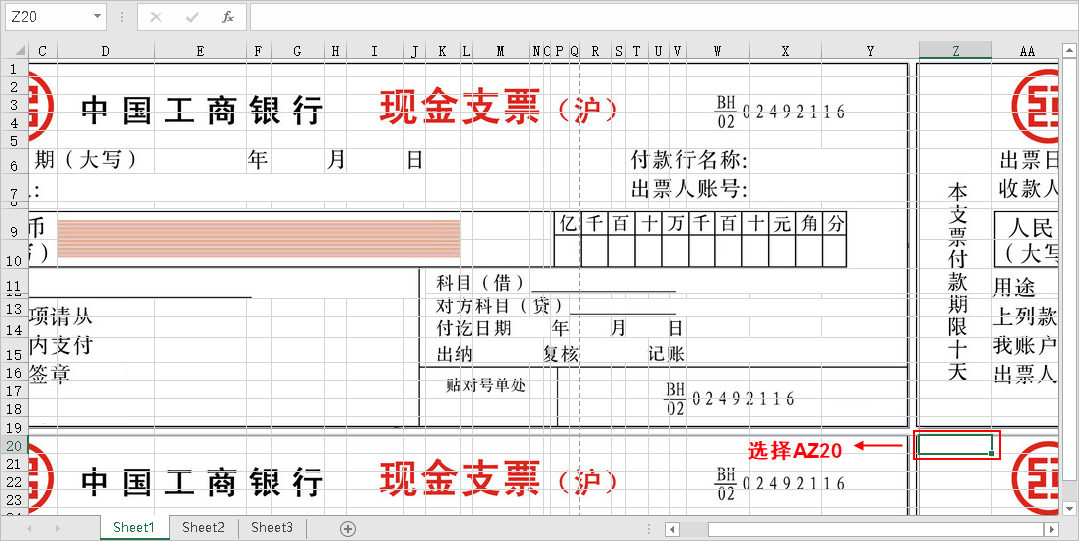Click the top 现金支票 title text

click(460, 108)
